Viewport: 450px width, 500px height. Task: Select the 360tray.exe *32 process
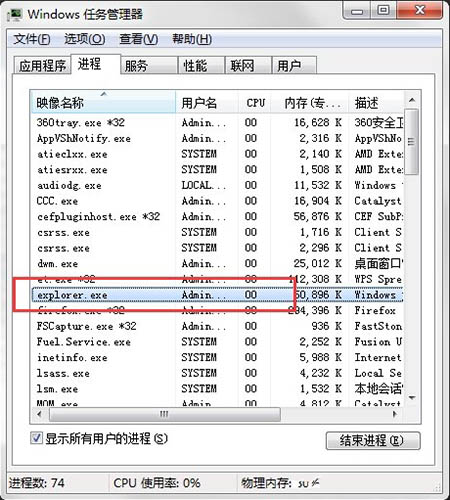tap(217, 123)
